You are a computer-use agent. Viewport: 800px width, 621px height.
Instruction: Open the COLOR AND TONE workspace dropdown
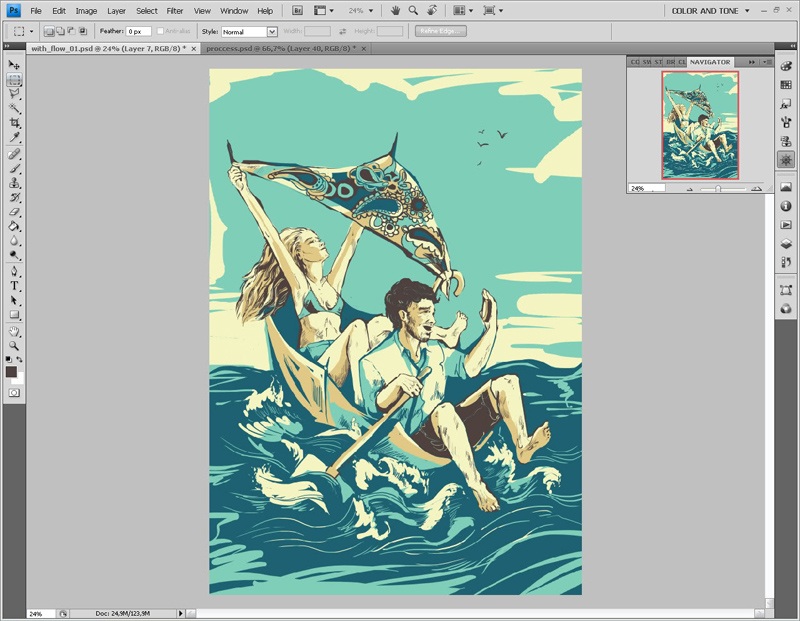point(710,10)
